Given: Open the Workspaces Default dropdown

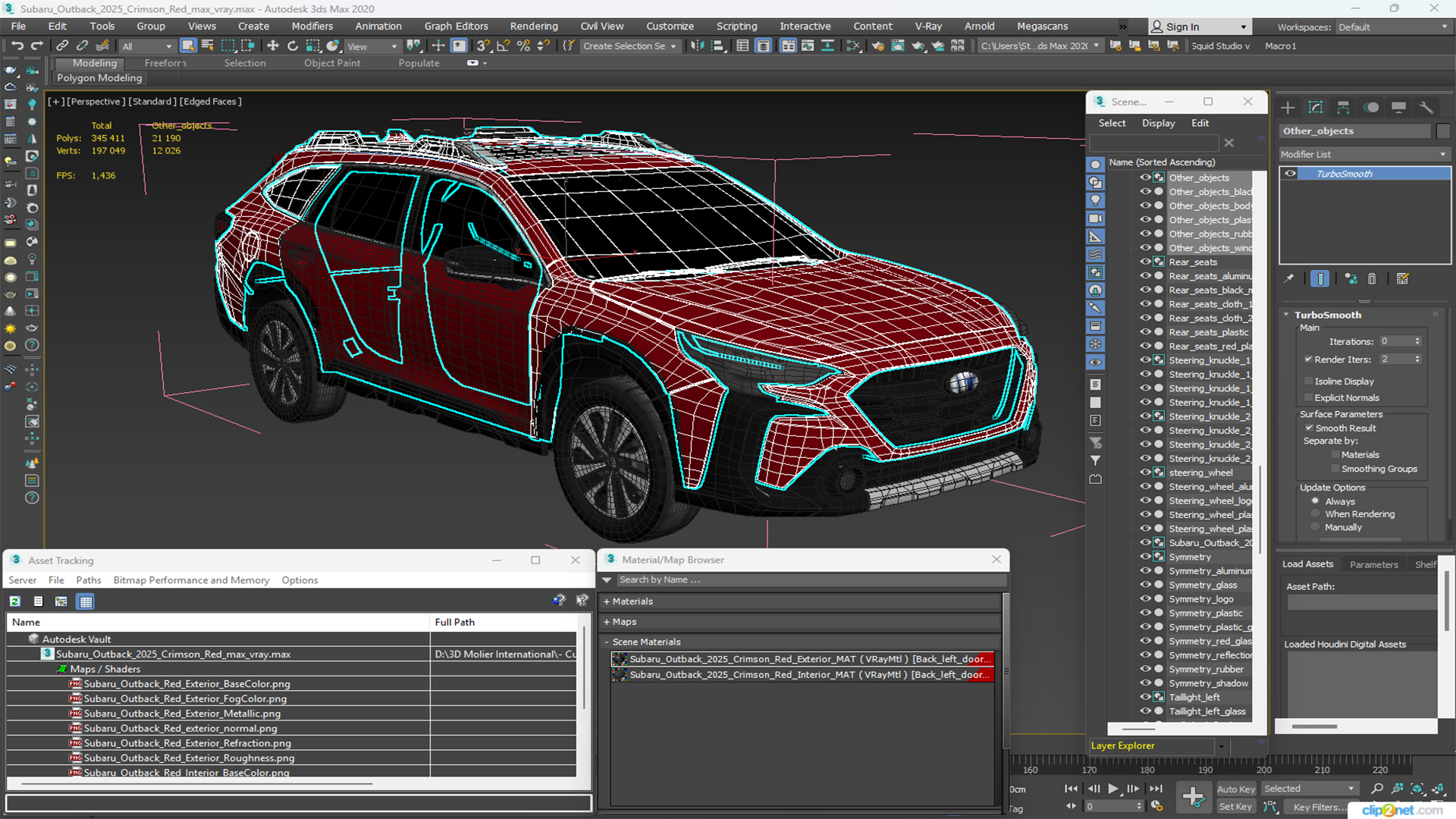Looking at the screenshot, I should coord(1393,27).
